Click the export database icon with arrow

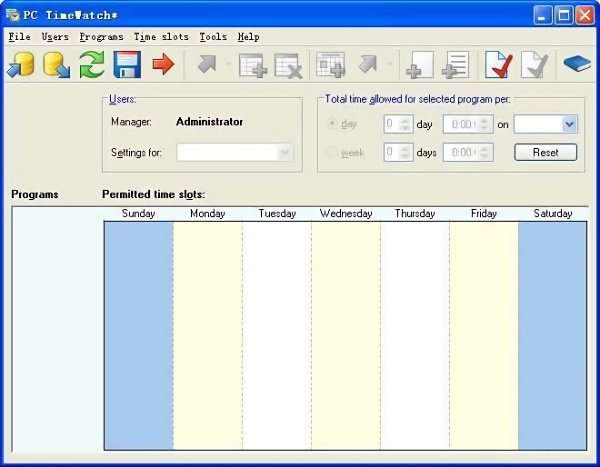coord(57,65)
